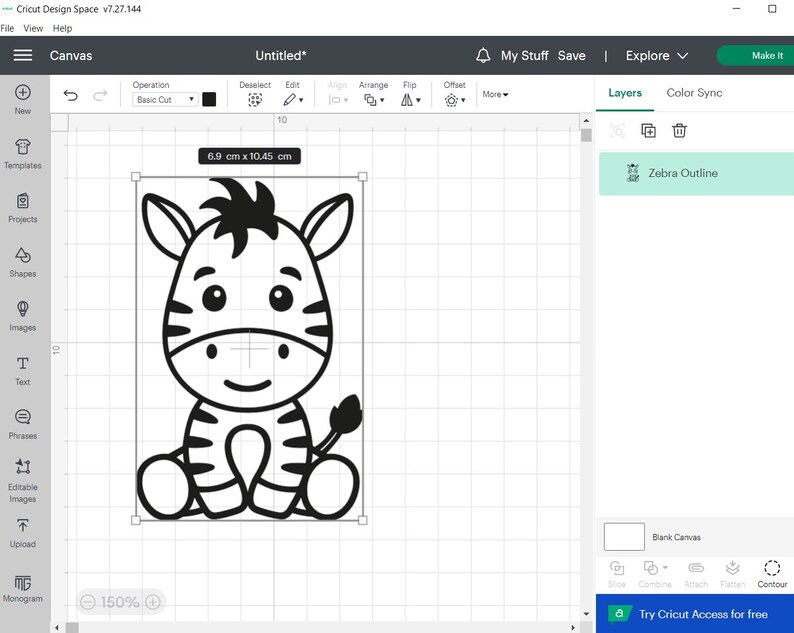794x633 pixels.
Task: Click the Untitled* project name
Action: (x=281, y=55)
